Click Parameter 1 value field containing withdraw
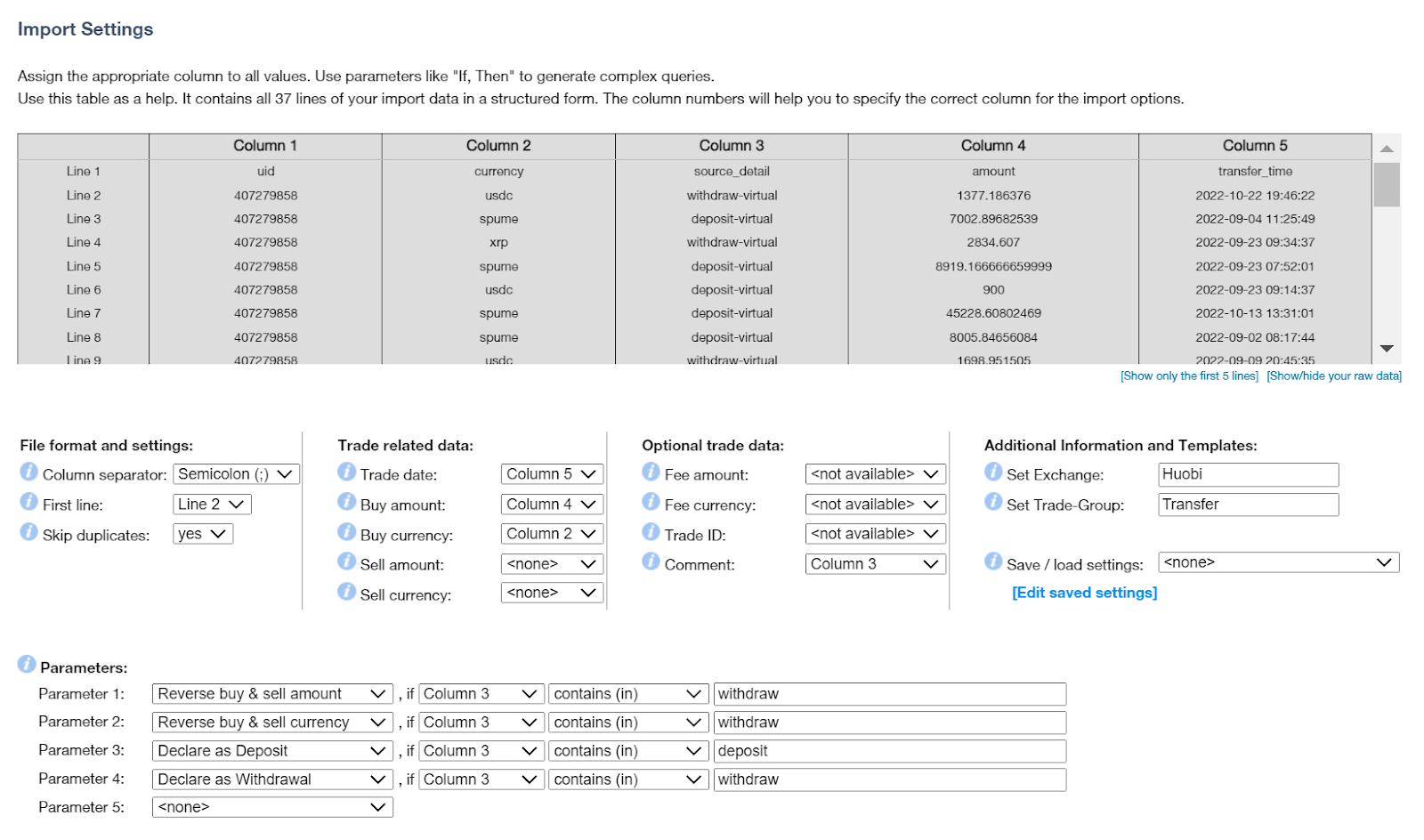 tap(890, 694)
